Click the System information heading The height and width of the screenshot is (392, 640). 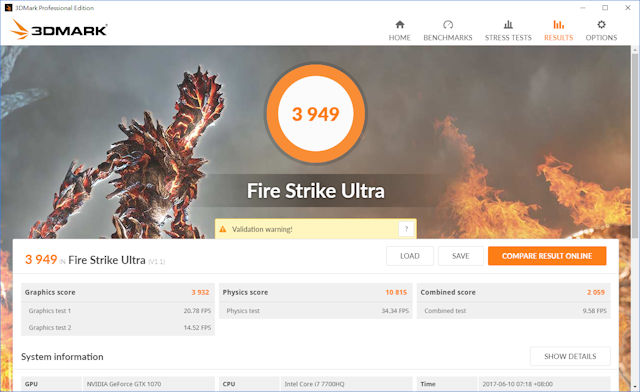pyautogui.click(x=62, y=356)
